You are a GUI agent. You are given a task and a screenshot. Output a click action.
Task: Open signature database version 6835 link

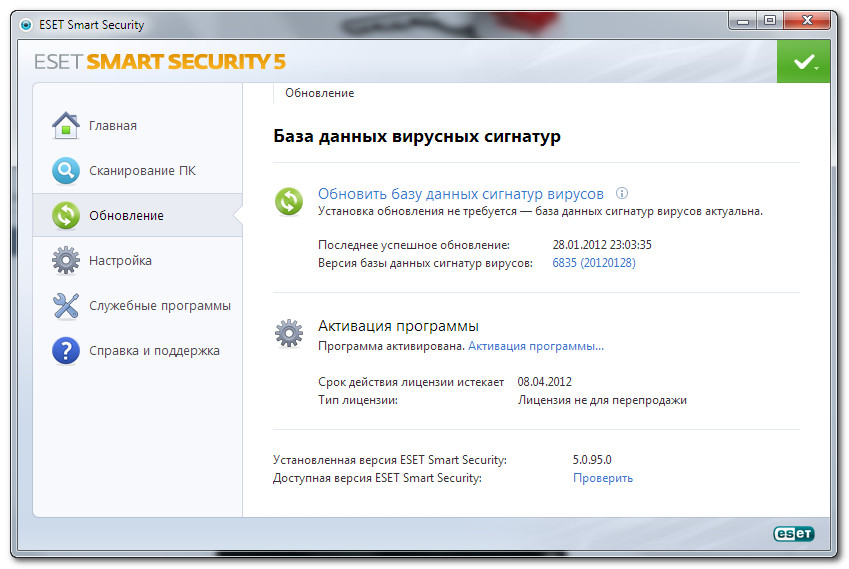tap(594, 263)
